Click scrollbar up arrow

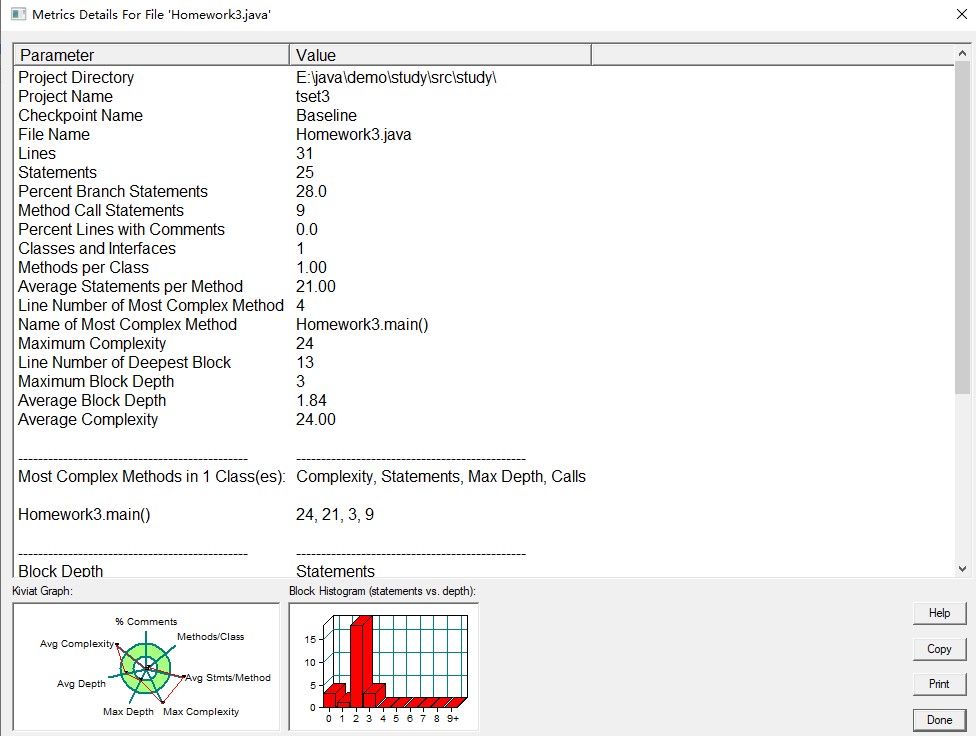pyautogui.click(x=962, y=54)
